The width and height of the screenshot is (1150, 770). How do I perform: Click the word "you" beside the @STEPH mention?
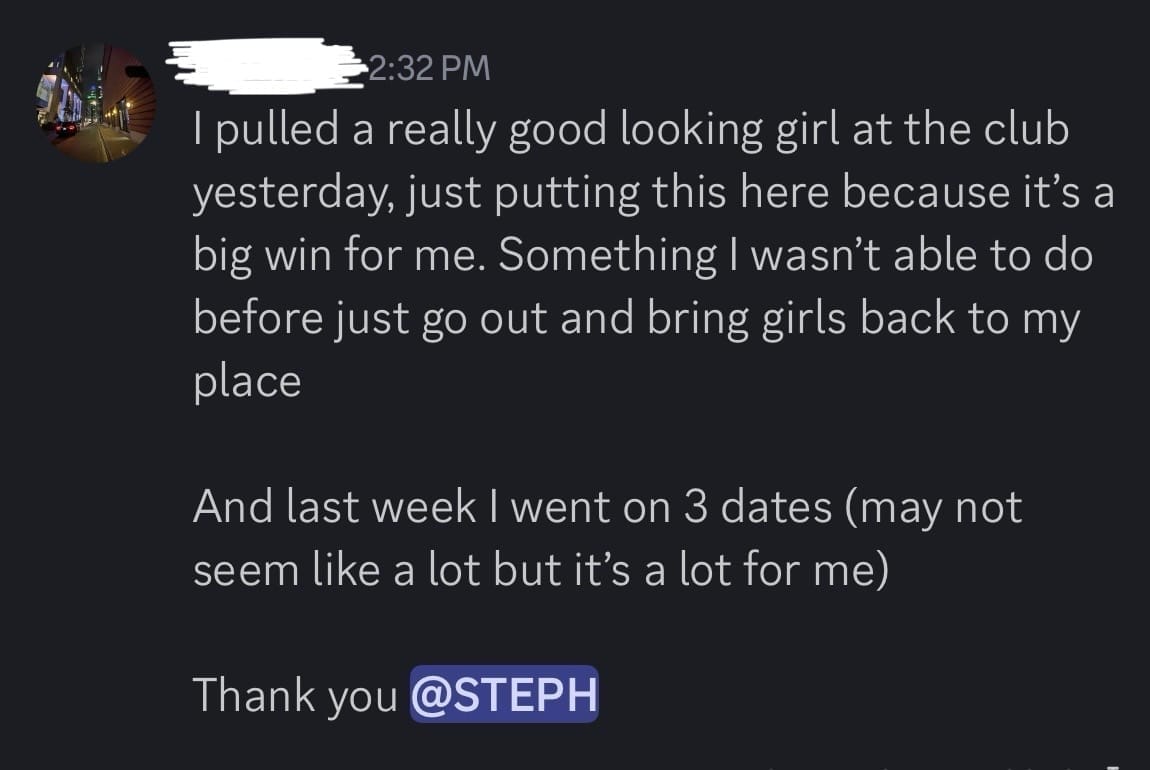tap(360, 697)
